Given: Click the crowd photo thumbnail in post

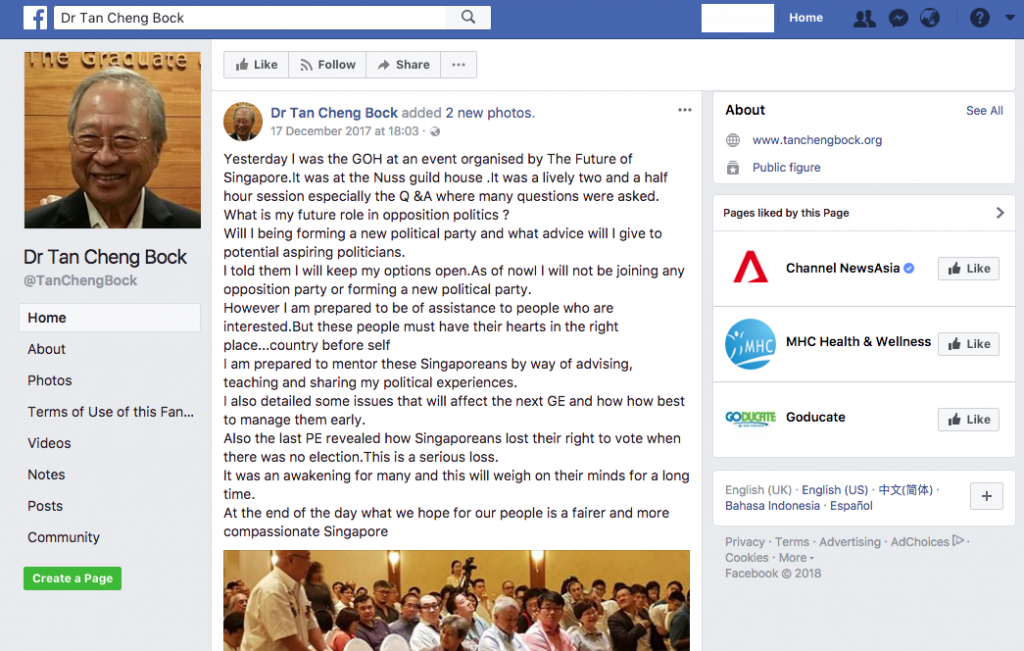Looking at the screenshot, I should (x=456, y=600).
